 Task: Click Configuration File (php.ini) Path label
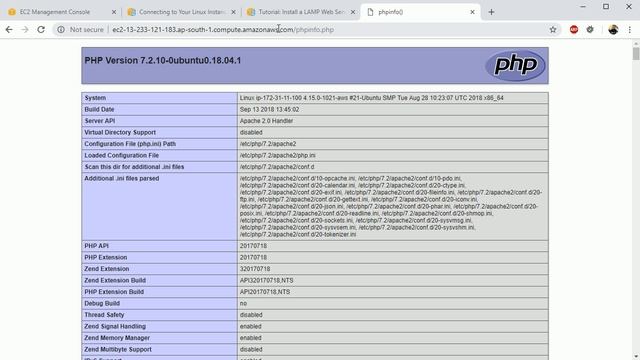pos(130,144)
